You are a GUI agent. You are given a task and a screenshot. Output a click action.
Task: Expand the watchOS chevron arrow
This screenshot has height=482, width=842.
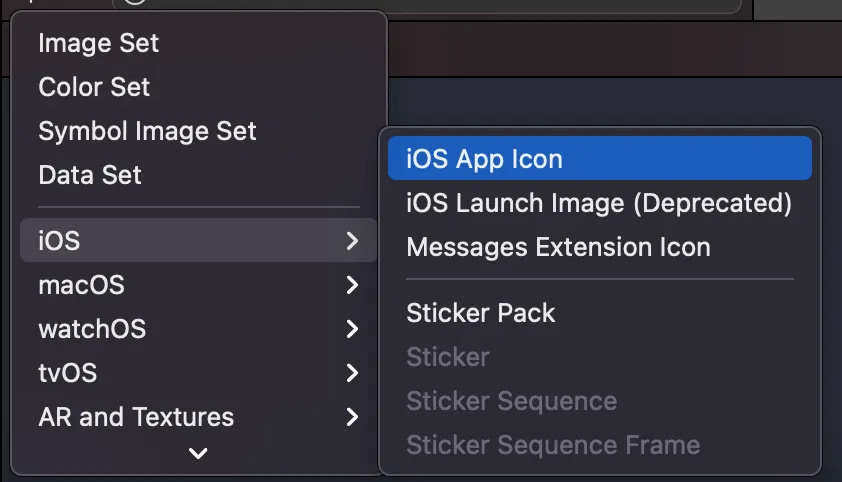coord(351,329)
